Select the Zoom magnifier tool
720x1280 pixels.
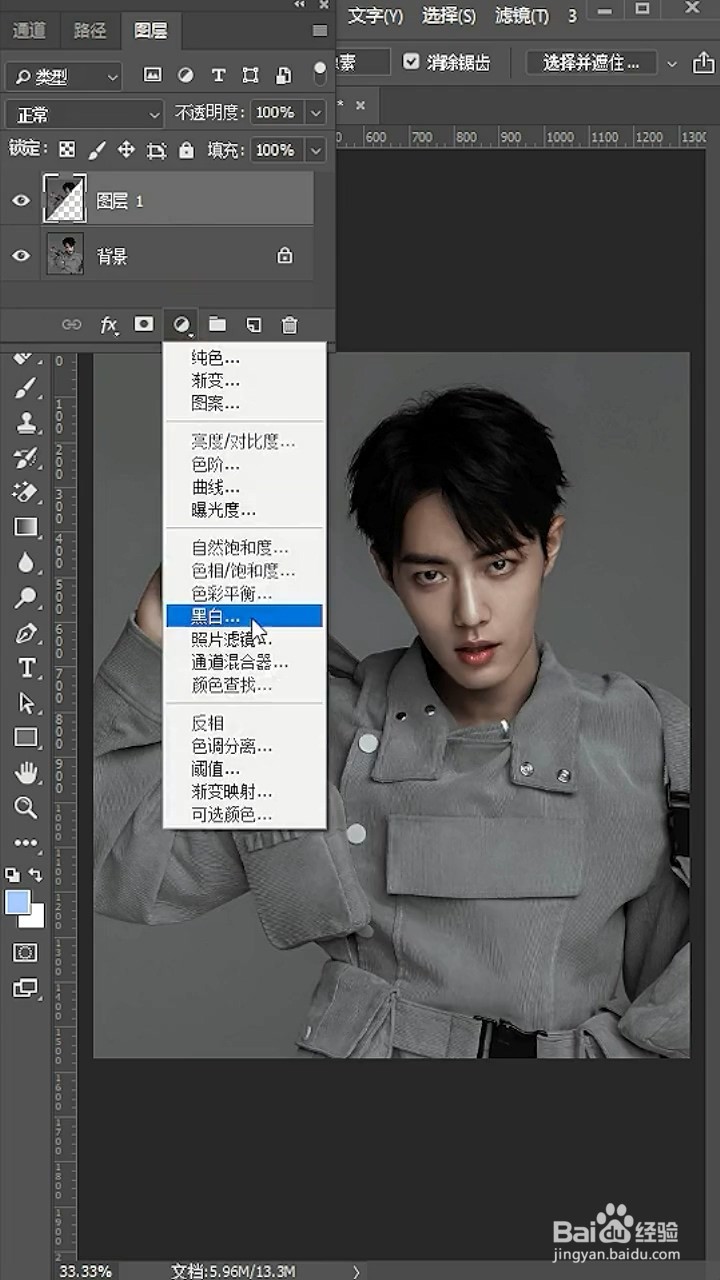point(26,807)
